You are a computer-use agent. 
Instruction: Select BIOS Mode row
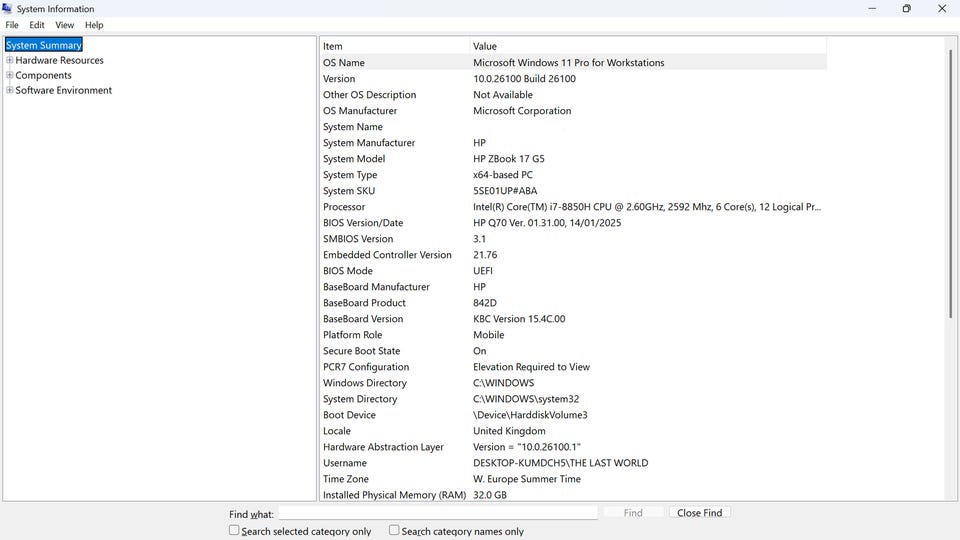[573, 271]
